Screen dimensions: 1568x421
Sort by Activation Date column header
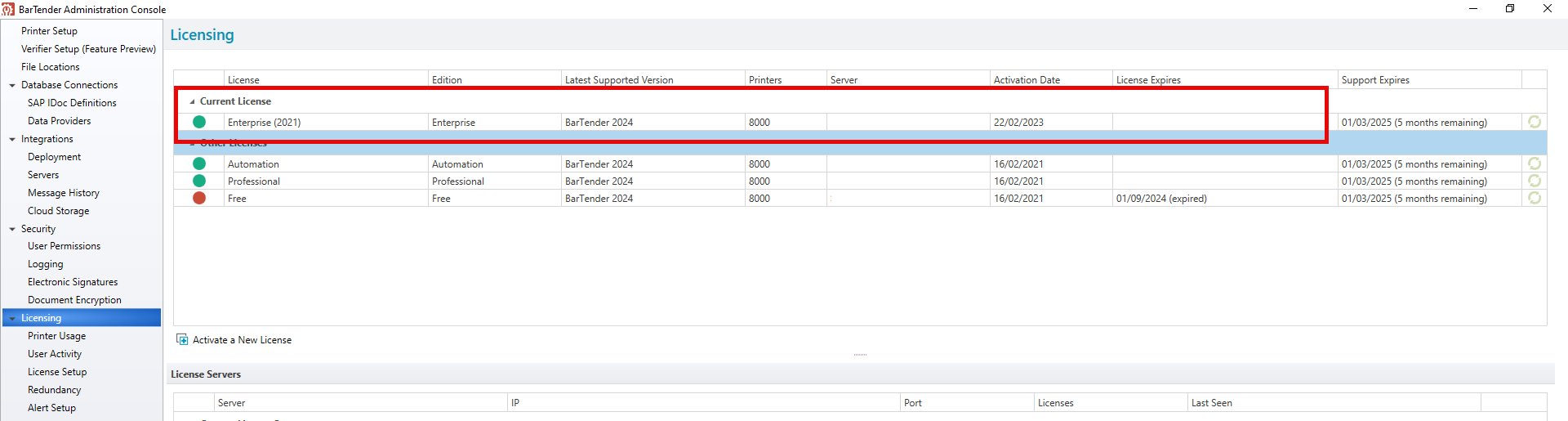click(x=1051, y=80)
